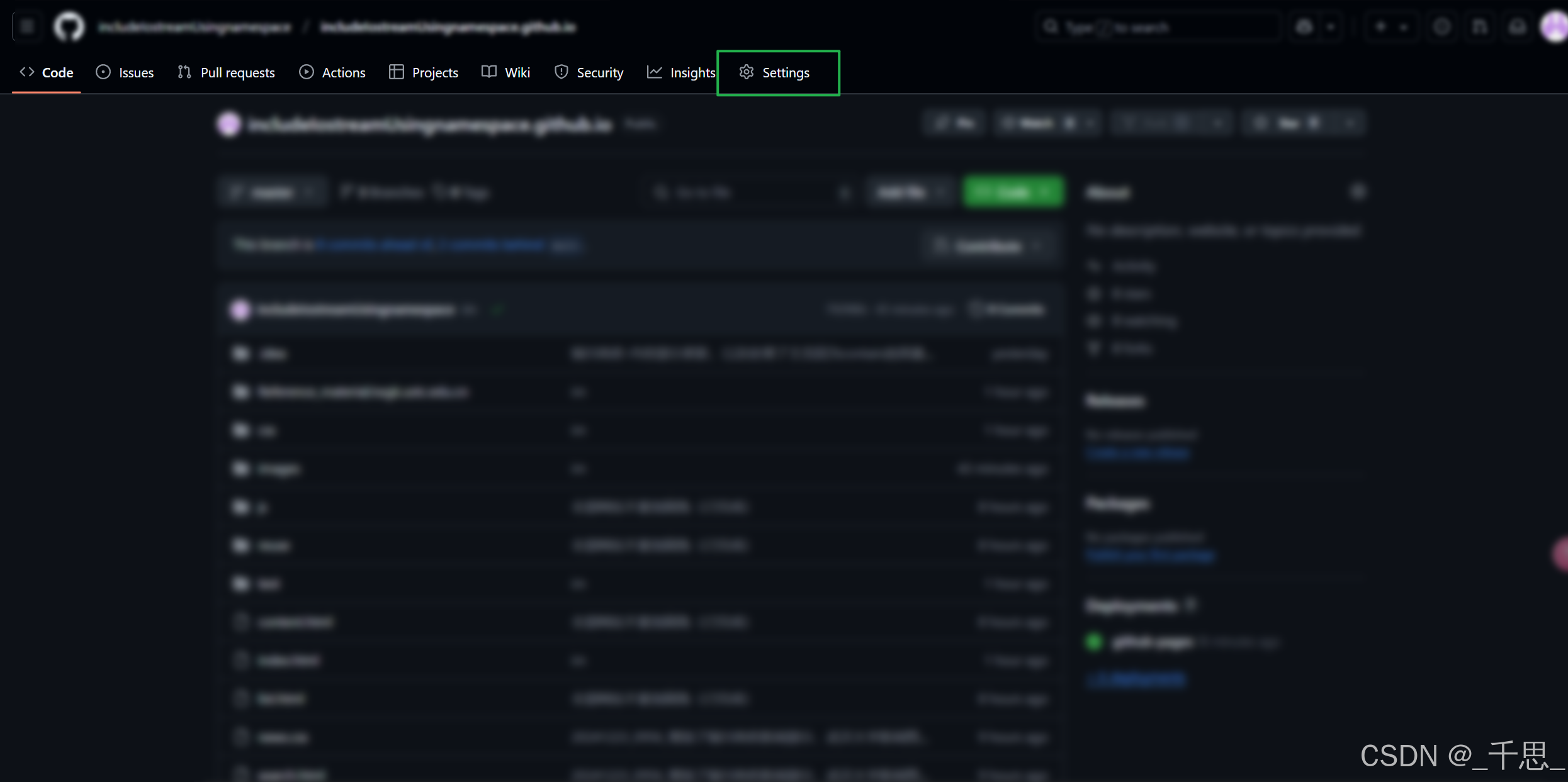This screenshot has width=1568, height=782.
Task: Expand the create new plus dropdown
Action: (1391, 27)
